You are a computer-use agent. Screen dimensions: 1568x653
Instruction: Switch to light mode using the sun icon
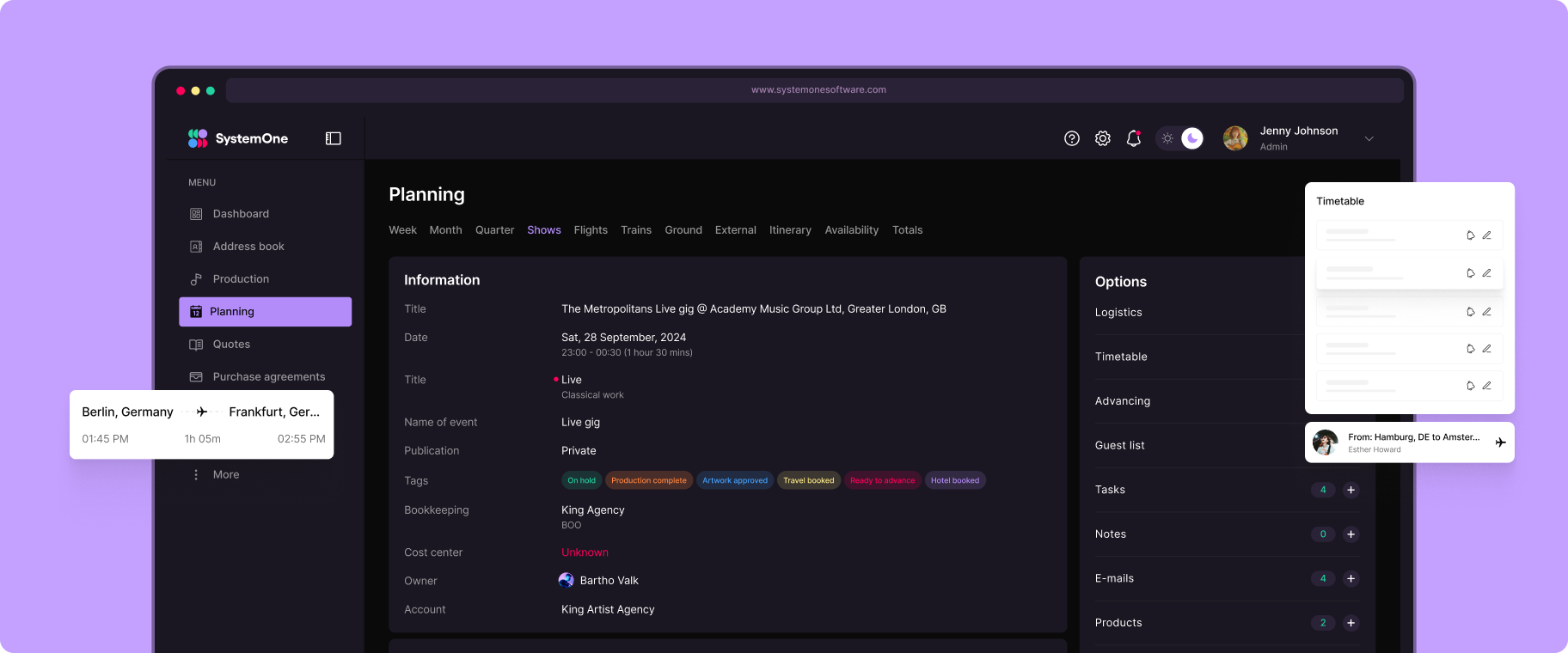click(1167, 138)
